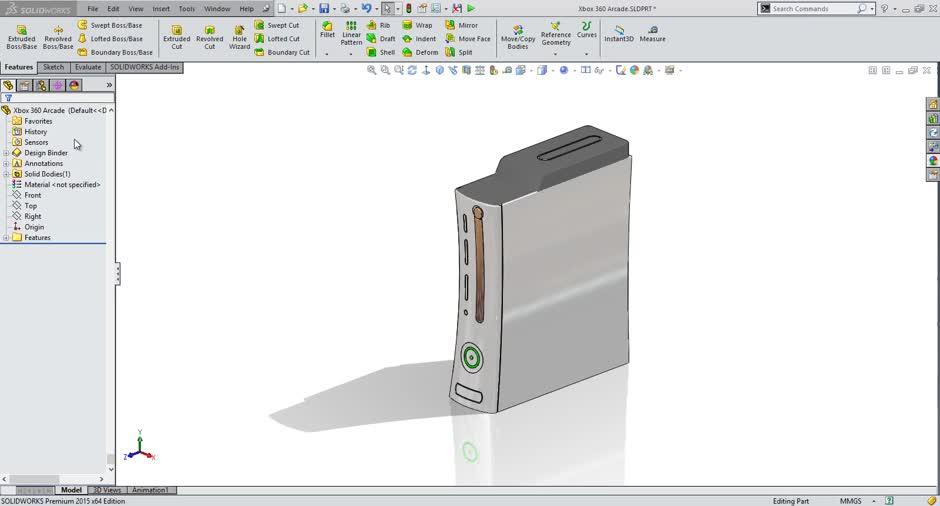Click the Deform feature tool
The width and height of the screenshot is (940, 506).
[x=420, y=52]
